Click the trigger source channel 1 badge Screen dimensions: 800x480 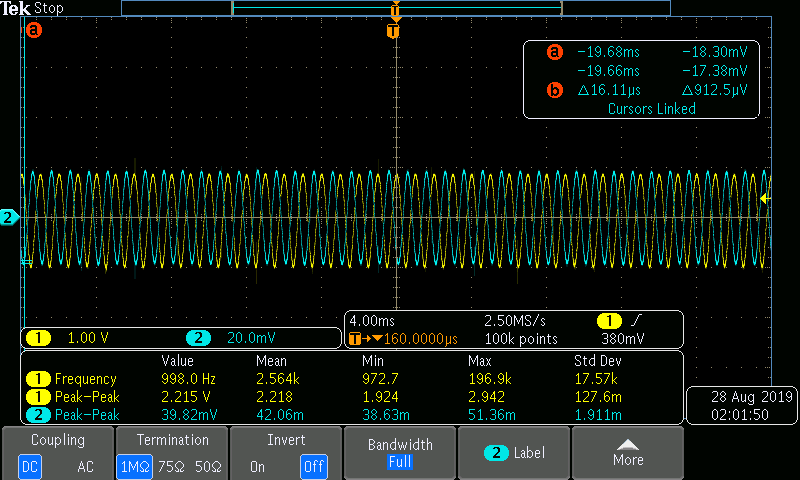(609, 321)
